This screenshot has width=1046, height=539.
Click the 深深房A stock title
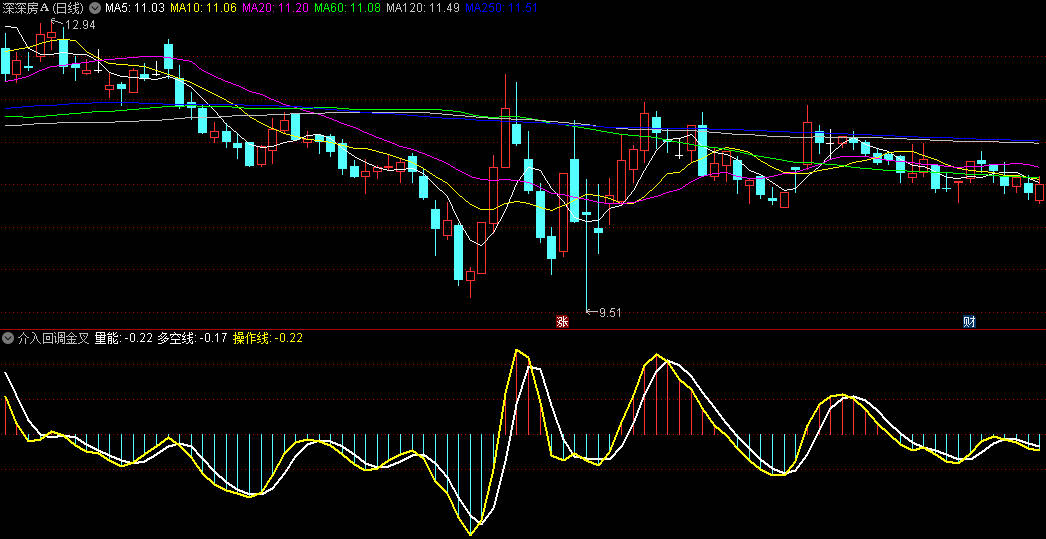[x=43, y=8]
